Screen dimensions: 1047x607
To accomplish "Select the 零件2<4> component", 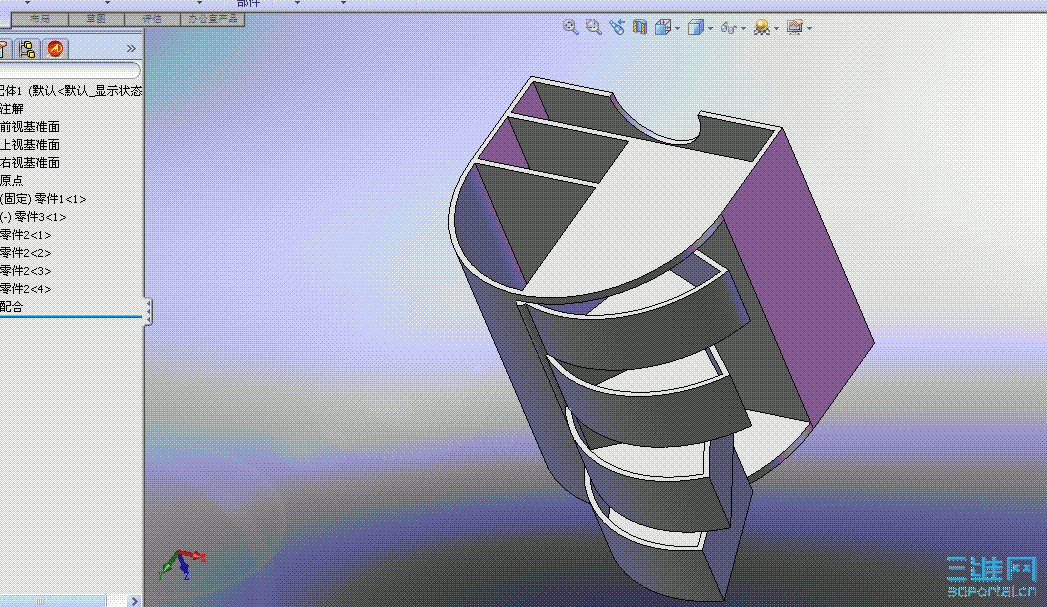I will coord(25,289).
